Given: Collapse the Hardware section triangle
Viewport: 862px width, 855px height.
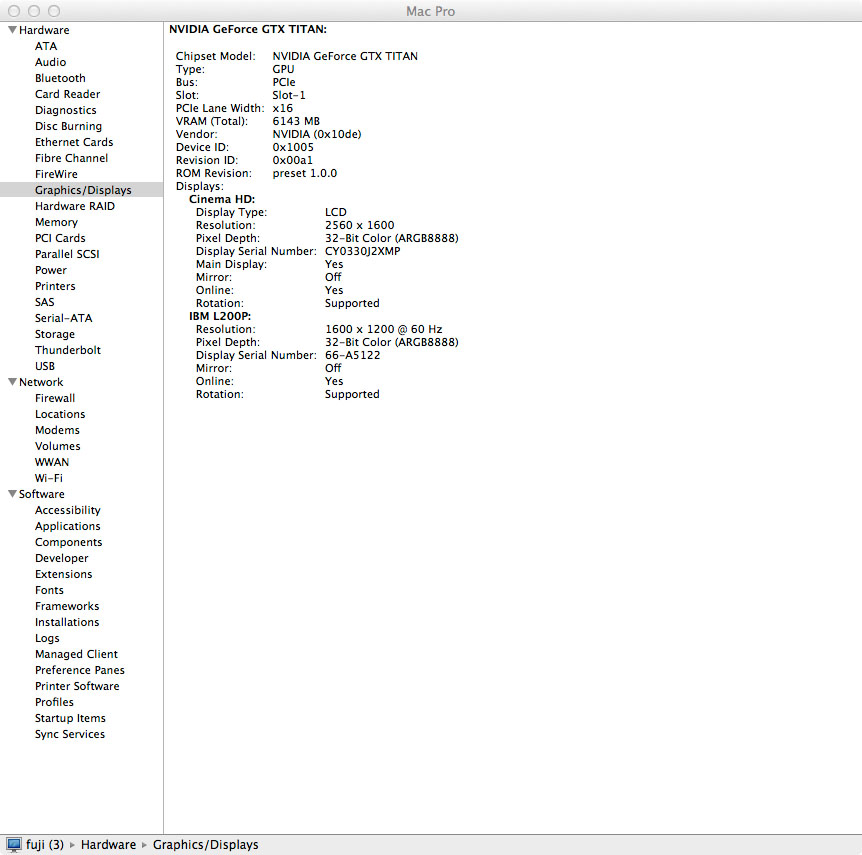Looking at the screenshot, I should (x=12, y=30).
